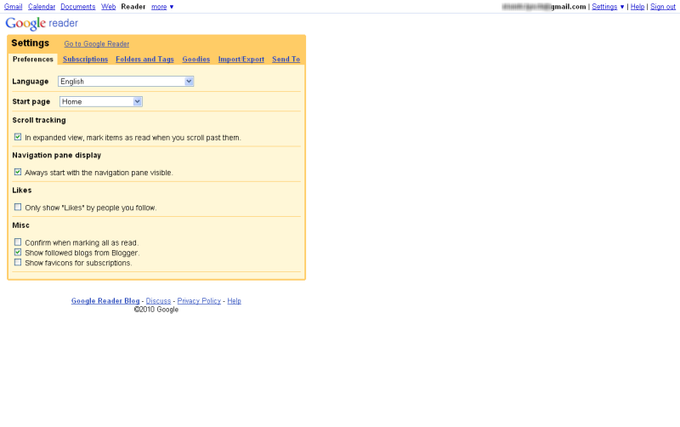The image size is (680, 427).
Task: Click the Misc heading
Action: 21,225
